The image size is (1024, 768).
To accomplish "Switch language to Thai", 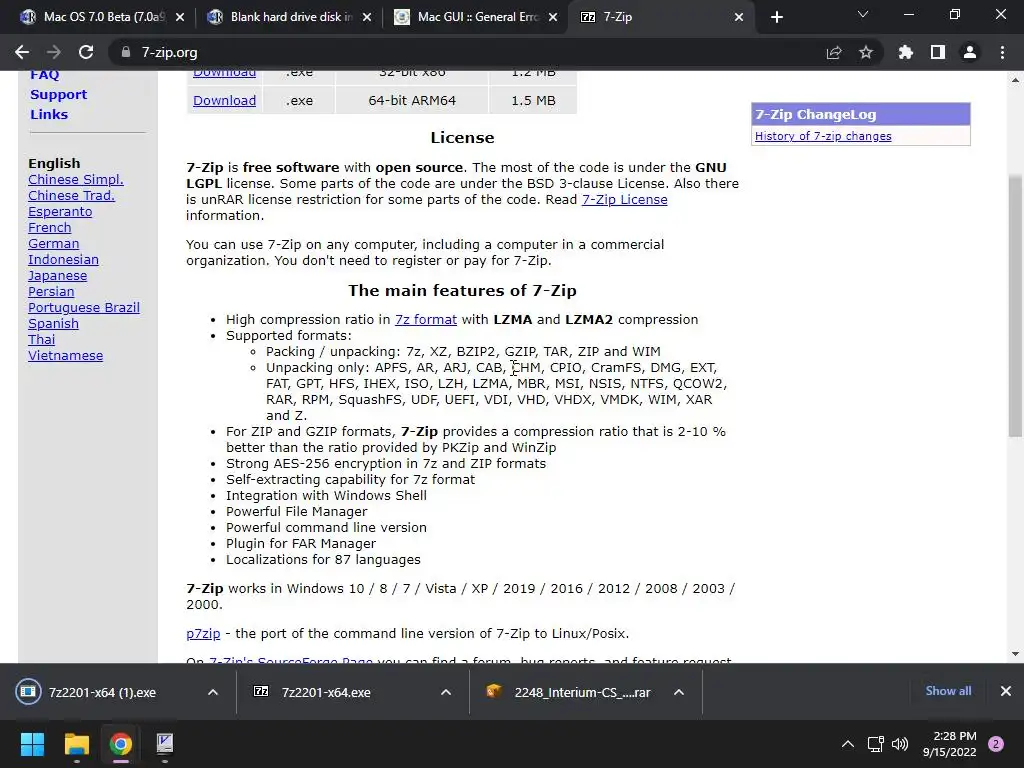I will pyautogui.click(x=42, y=340).
